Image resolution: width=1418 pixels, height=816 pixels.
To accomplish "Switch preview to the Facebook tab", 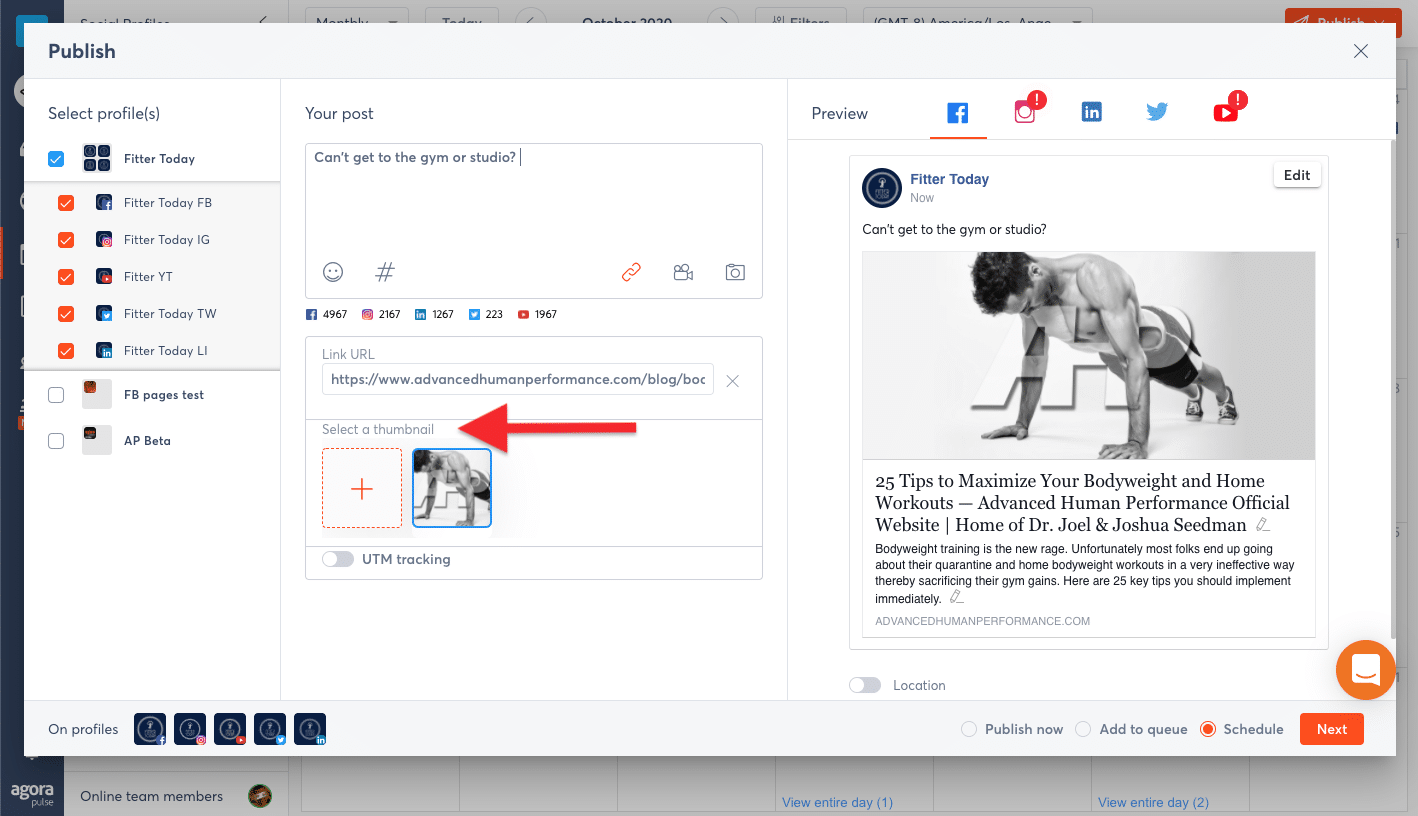I will pos(958,113).
